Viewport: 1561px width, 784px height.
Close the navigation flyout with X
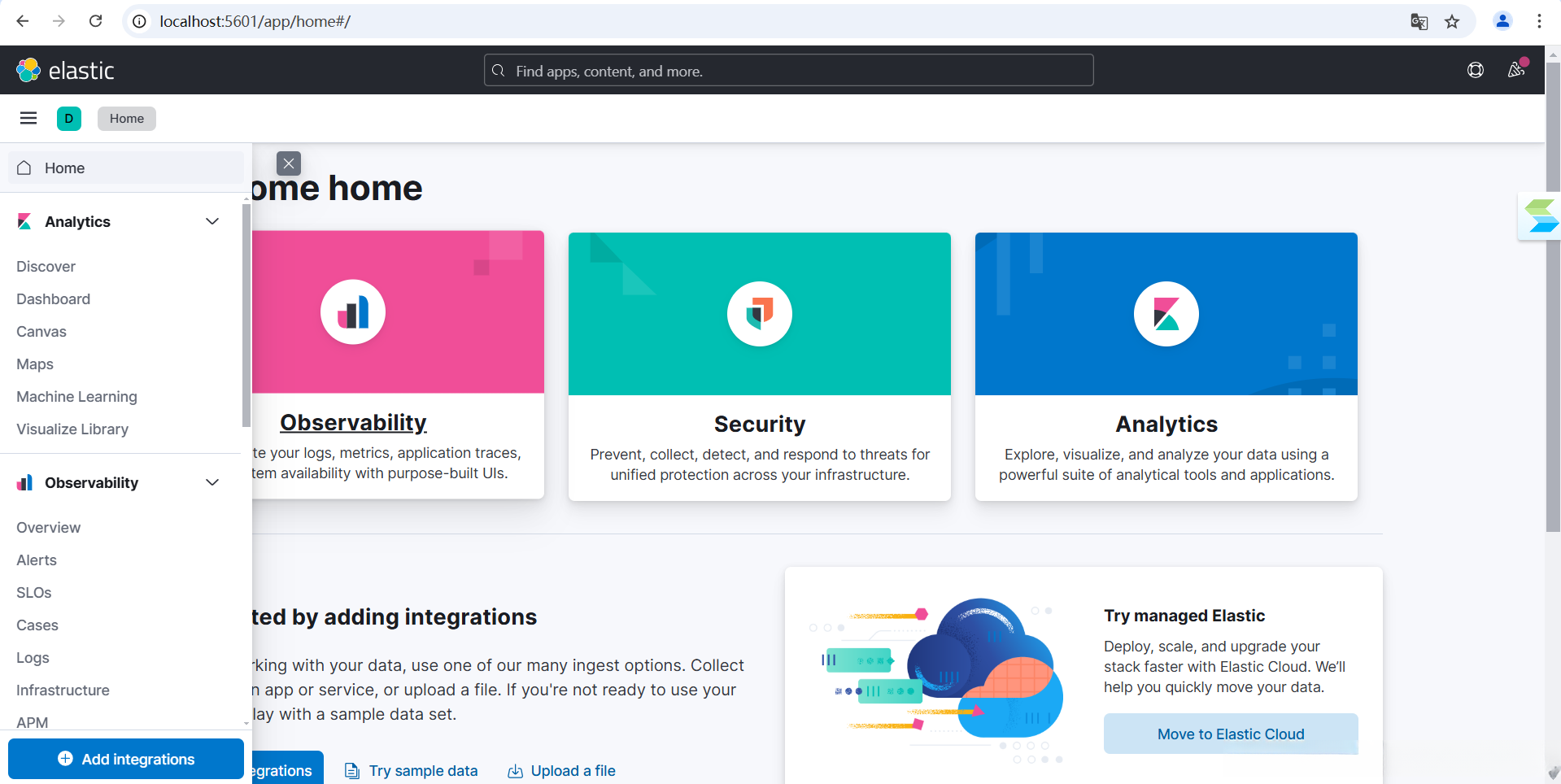[x=289, y=163]
